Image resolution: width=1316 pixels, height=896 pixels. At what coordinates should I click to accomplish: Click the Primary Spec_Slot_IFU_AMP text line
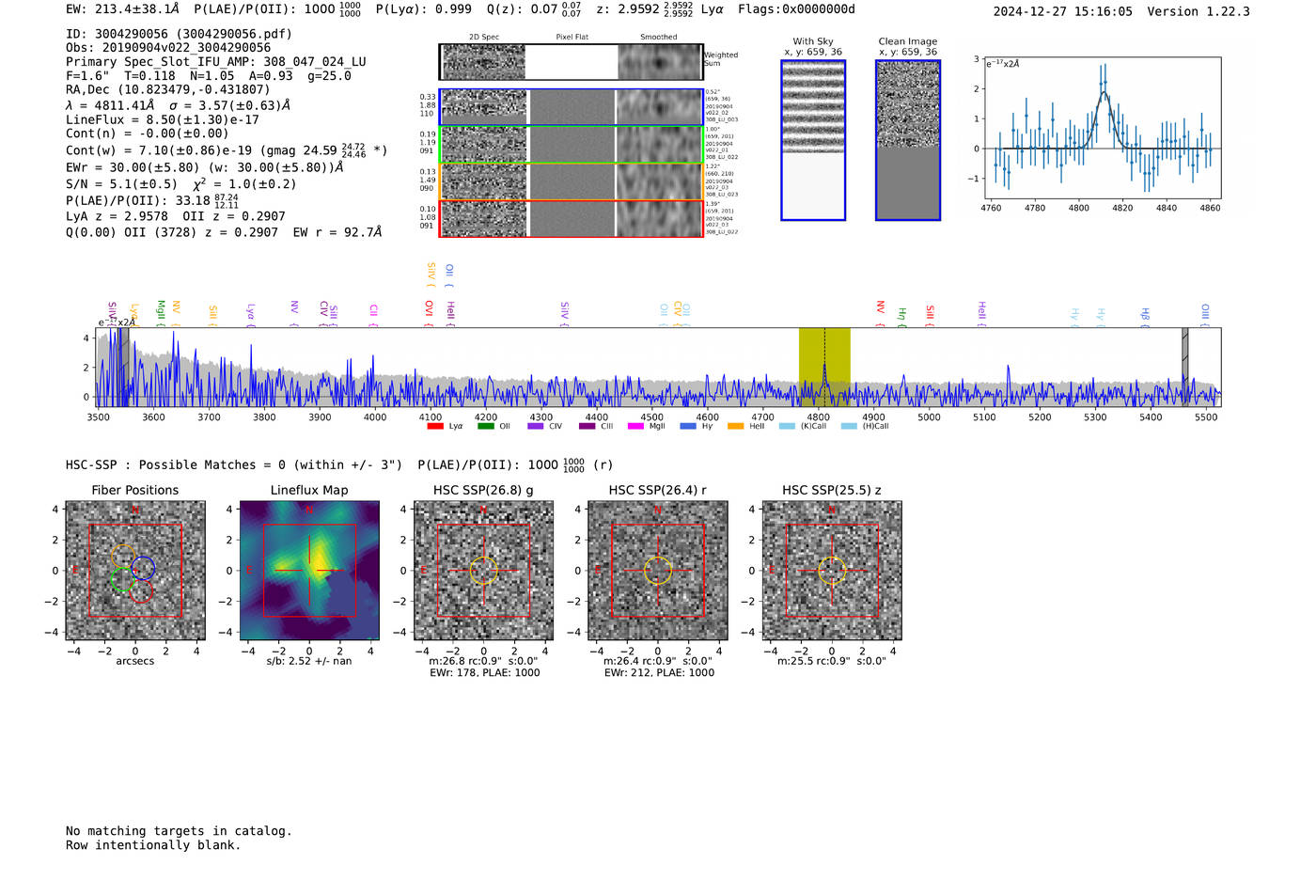[x=216, y=62]
